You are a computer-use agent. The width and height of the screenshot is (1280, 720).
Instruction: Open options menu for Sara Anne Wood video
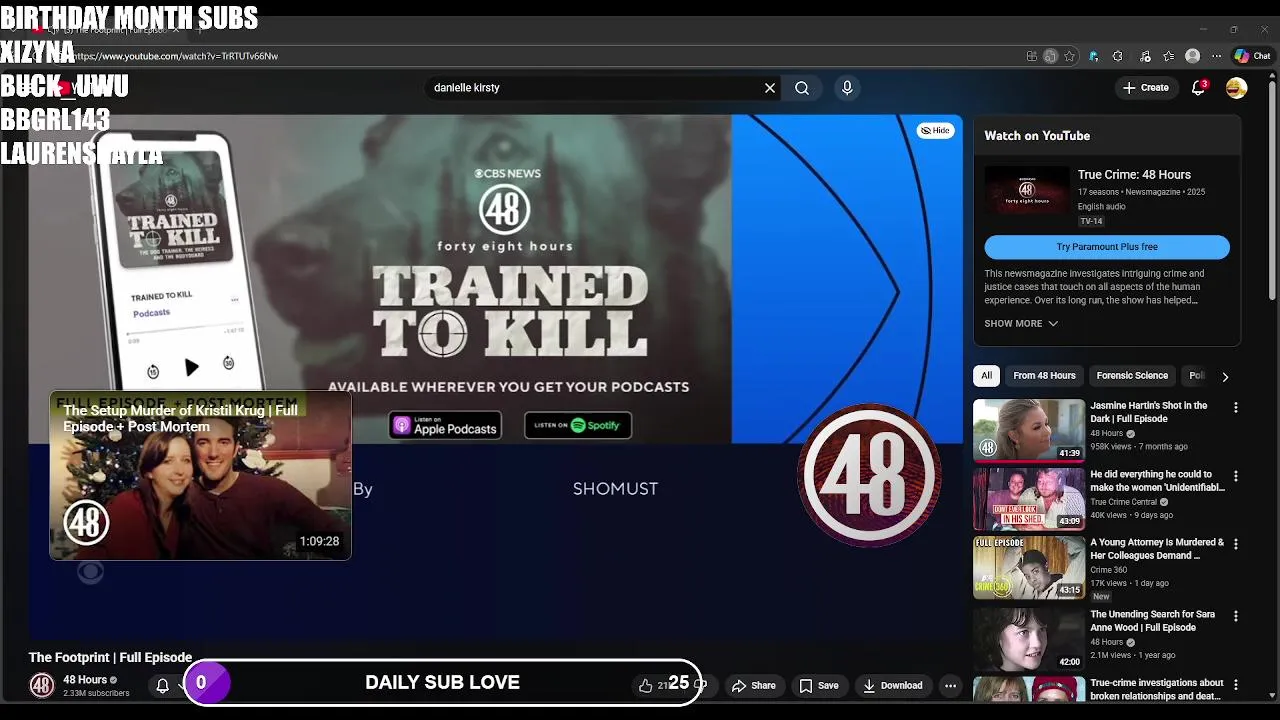[1236, 616]
